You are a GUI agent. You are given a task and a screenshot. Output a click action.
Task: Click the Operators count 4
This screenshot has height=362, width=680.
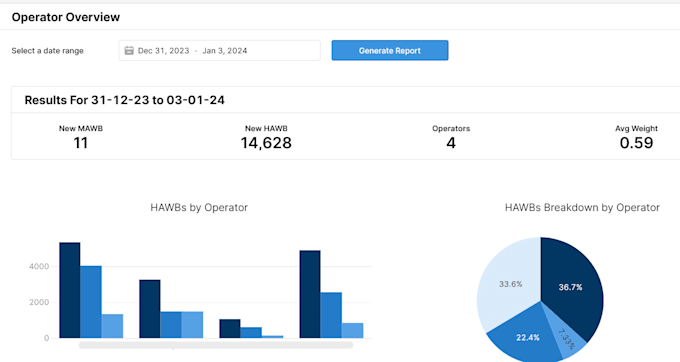point(451,143)
